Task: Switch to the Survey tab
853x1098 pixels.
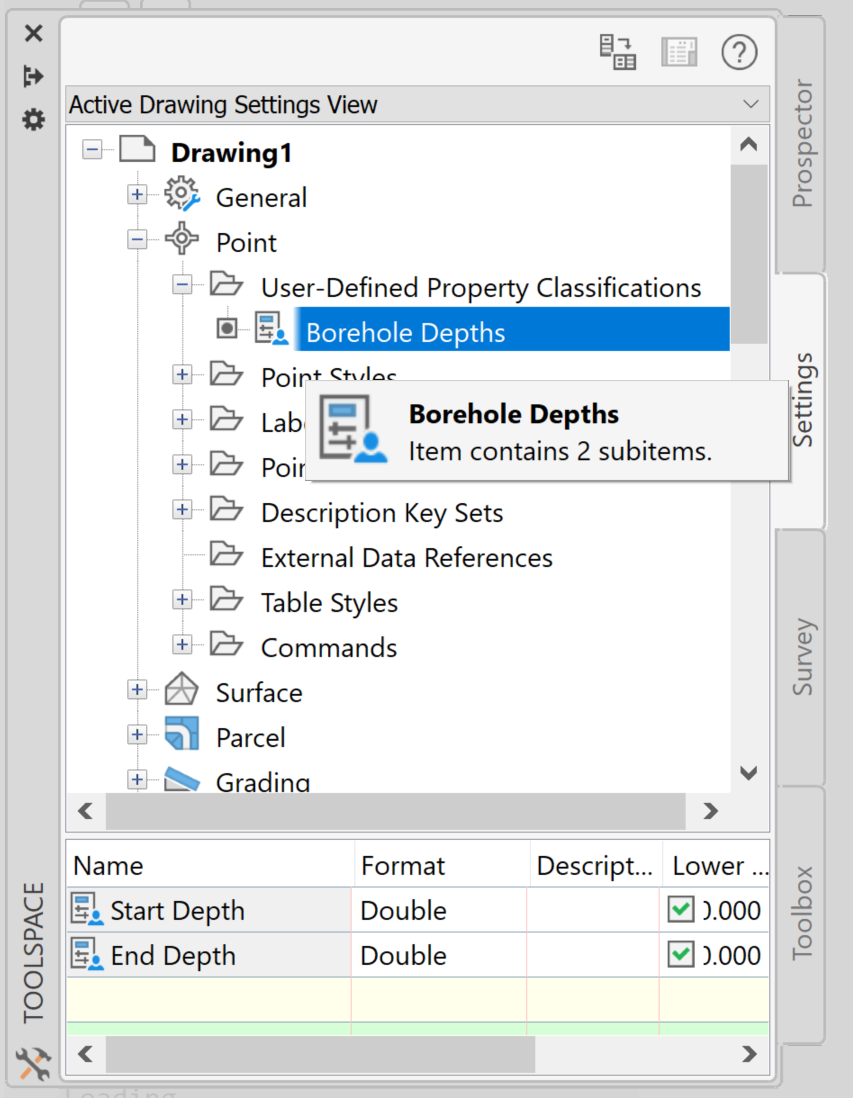Action: coord(801,657)
